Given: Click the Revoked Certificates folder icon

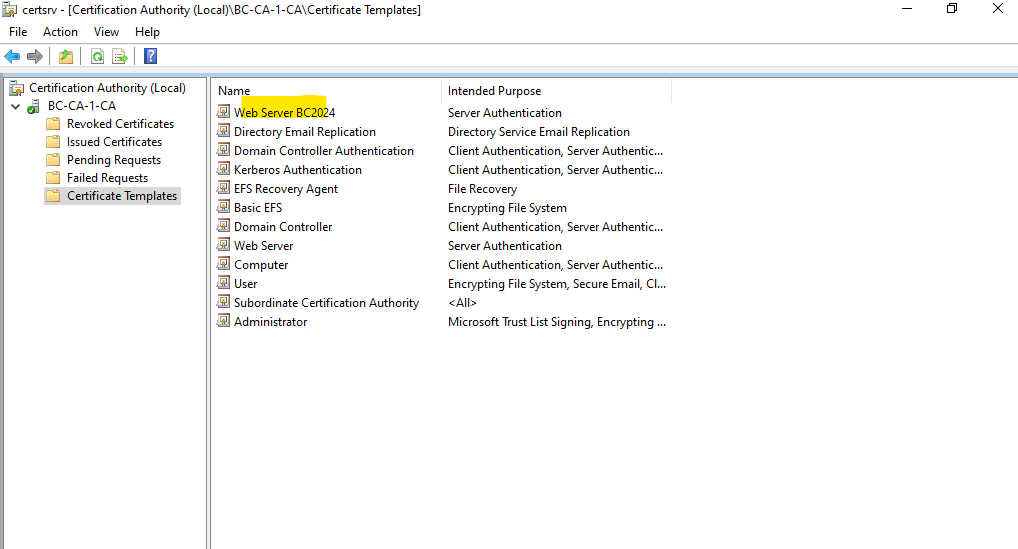Looking at the screenshot, I should [54, 124].
